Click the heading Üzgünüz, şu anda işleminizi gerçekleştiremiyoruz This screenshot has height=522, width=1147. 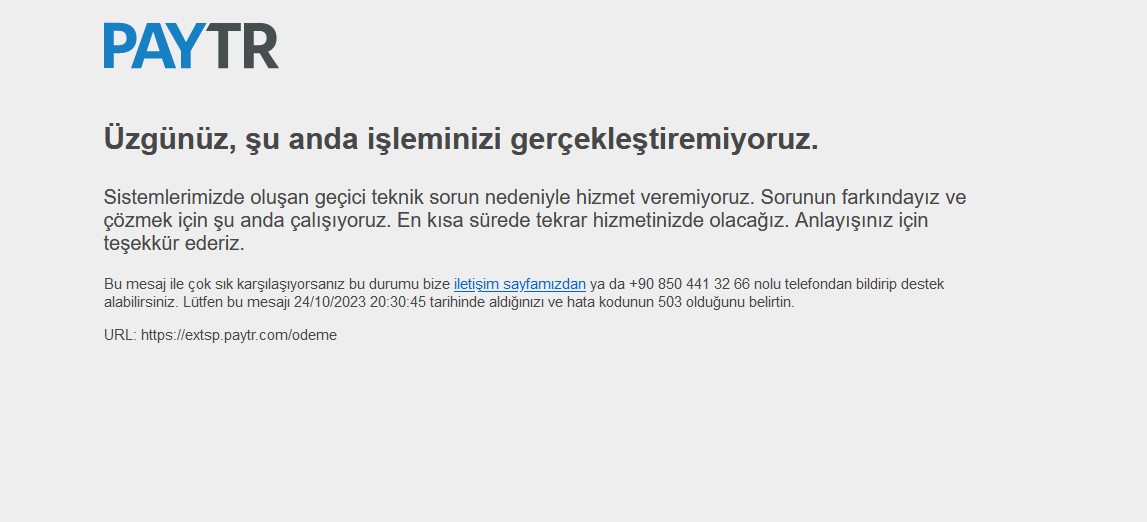[461, 138]
